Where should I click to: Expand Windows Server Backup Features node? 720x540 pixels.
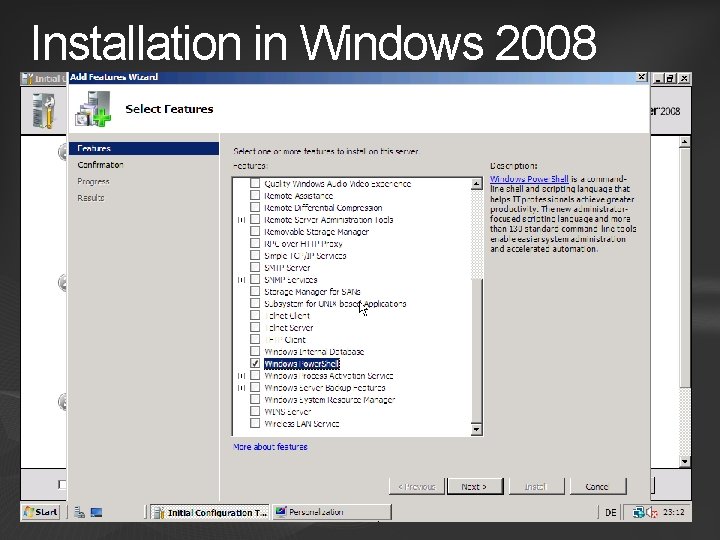241,388
